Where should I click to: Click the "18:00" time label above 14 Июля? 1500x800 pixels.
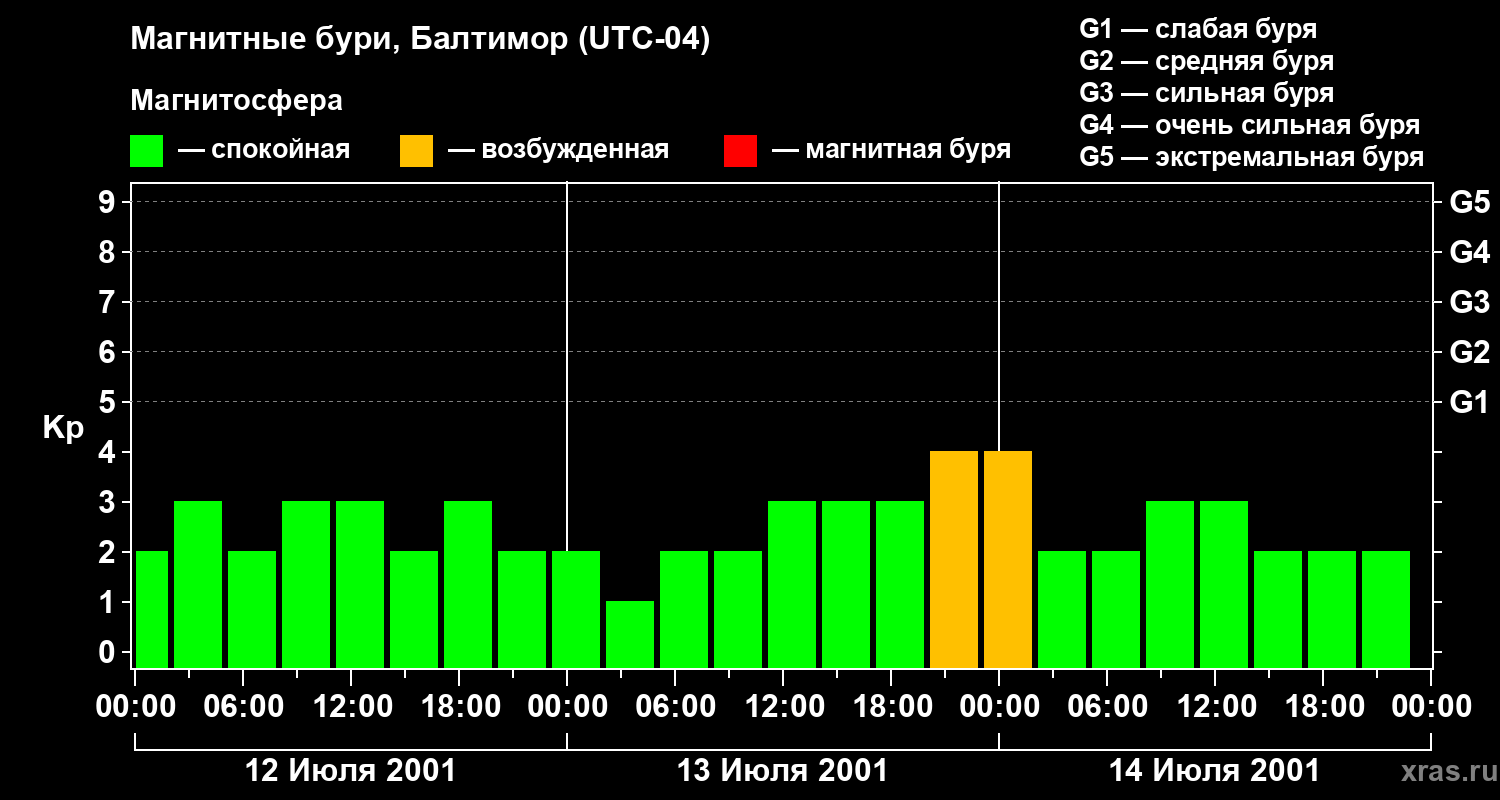tap(1323, 707)
